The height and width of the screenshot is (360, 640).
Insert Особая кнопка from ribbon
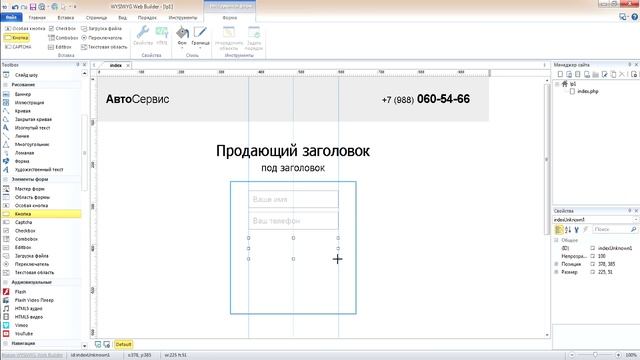pyautogui.click(x=25, y=29)
